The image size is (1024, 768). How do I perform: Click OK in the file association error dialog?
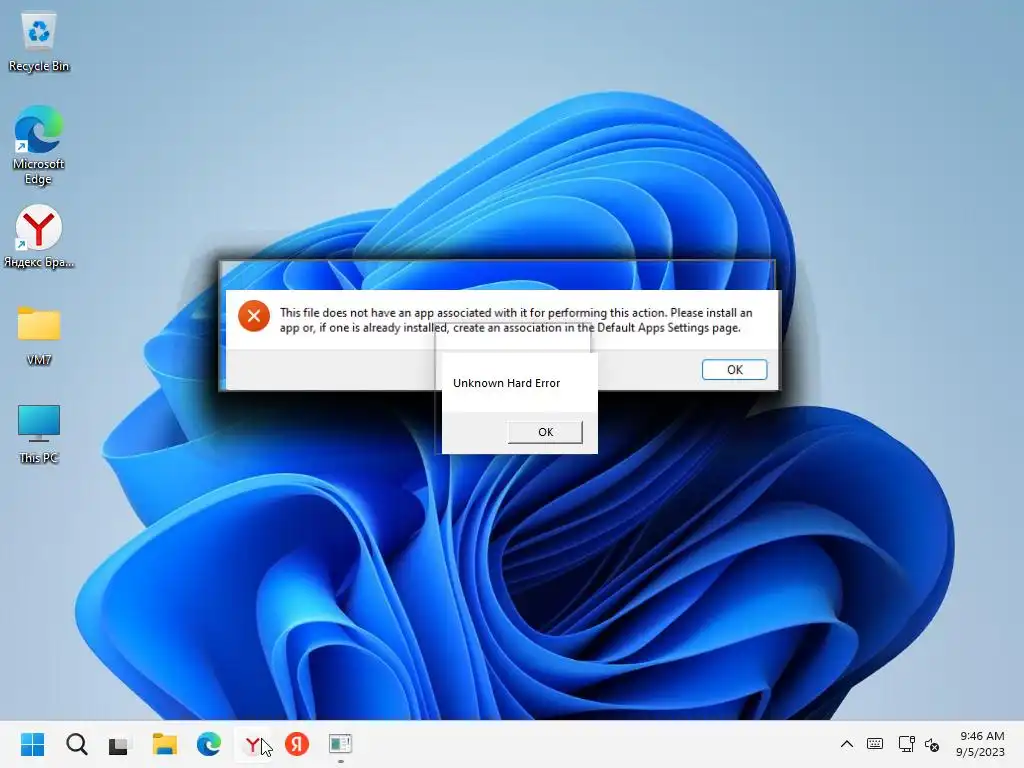(734, 370)
